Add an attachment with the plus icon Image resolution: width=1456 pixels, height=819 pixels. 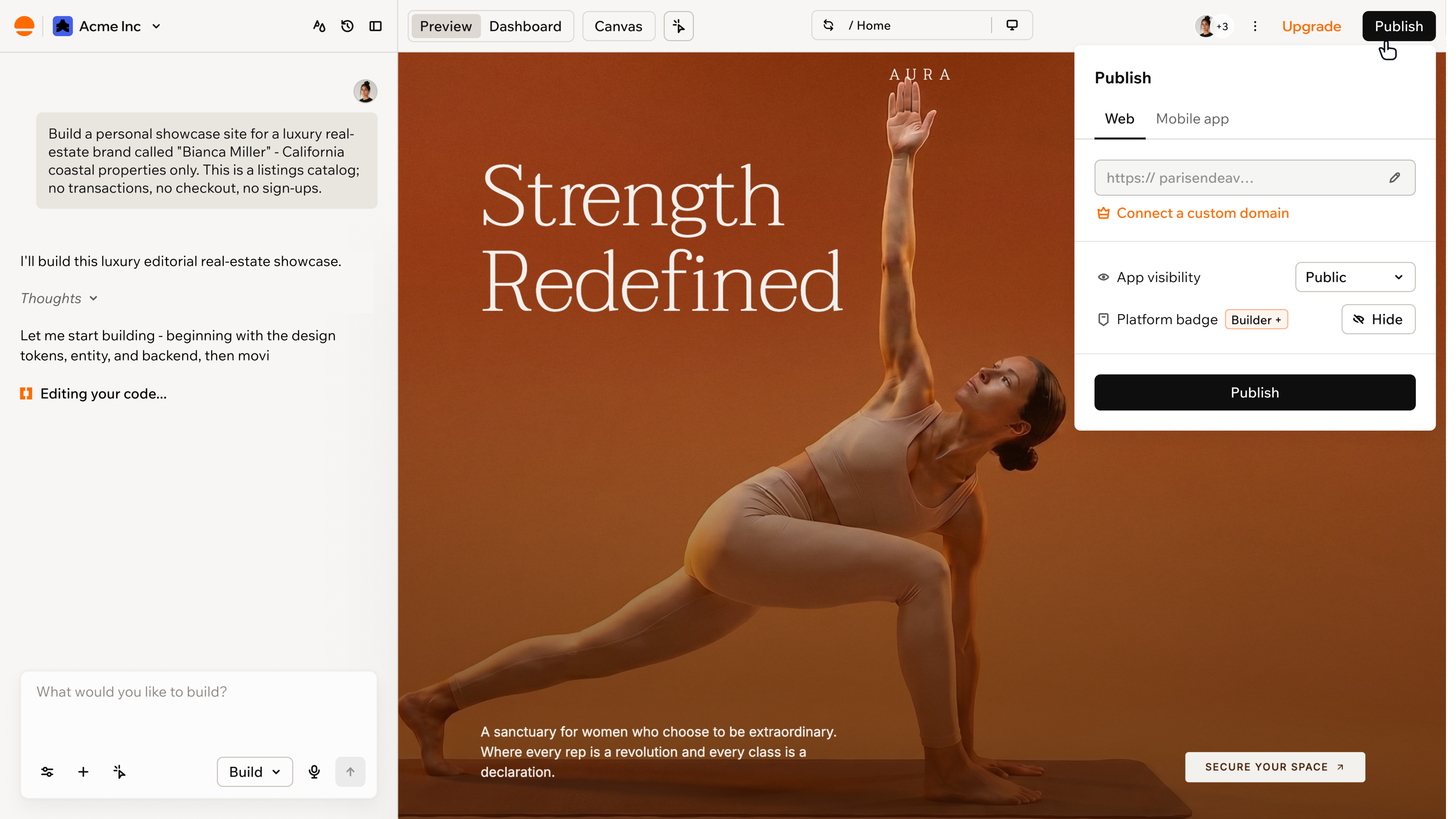tap(83, 771)
